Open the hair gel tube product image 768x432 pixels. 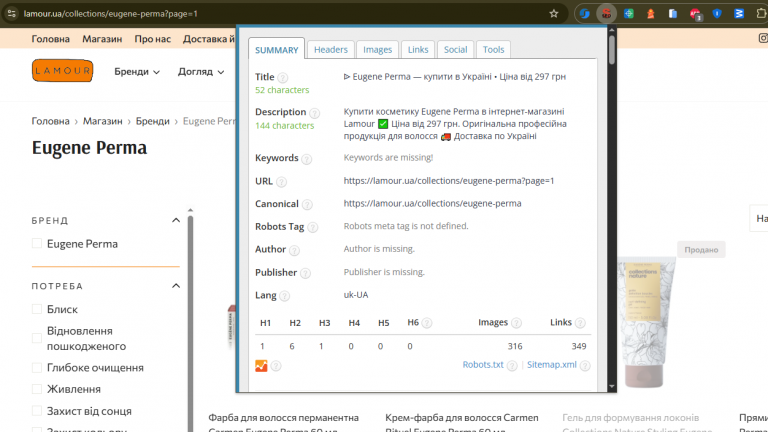point(645,323)
